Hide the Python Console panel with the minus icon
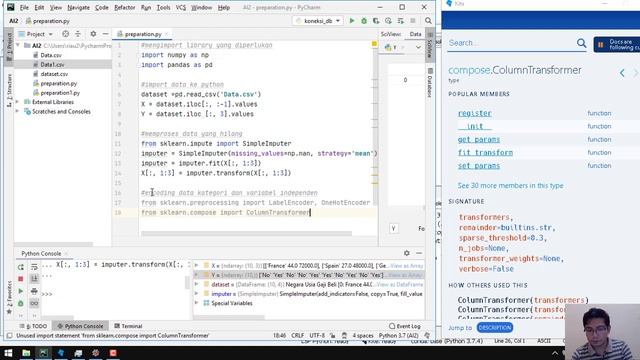The image size is (640, 360). click(x=419, y=253)
